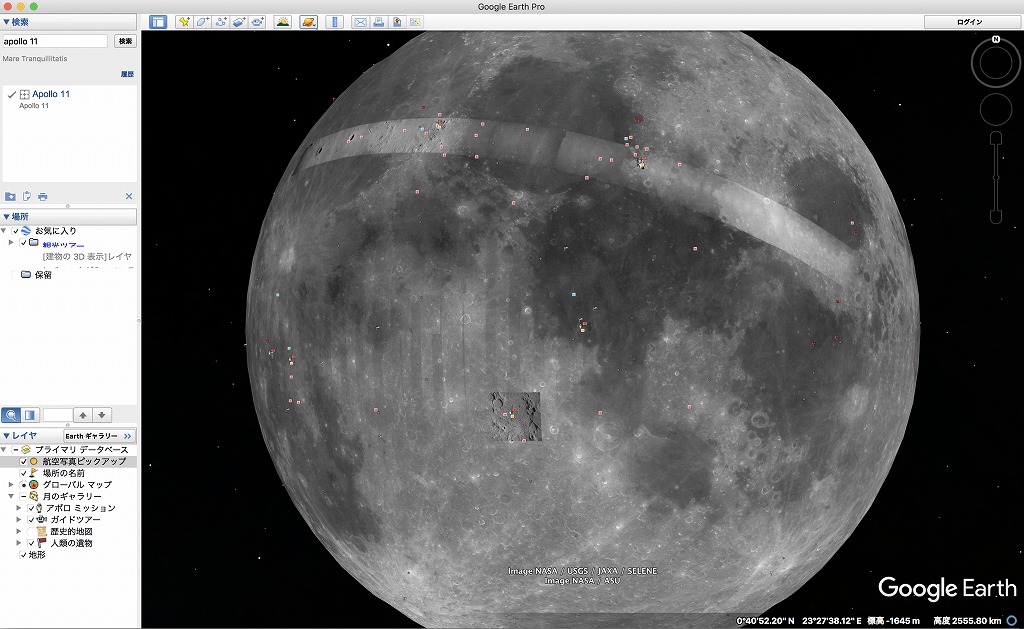
Task: Click the save image toolbar icon
Action: (x=396, y=22)
